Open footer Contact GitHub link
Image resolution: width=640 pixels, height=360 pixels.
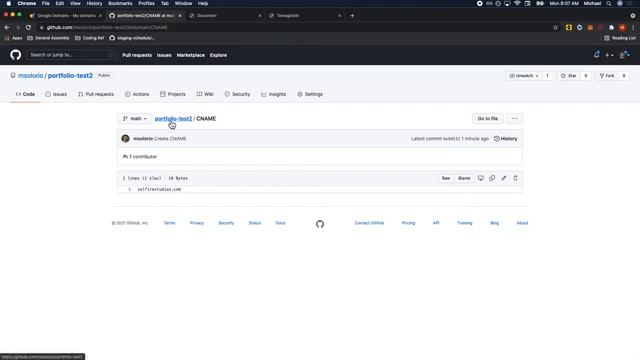point(369,223)
